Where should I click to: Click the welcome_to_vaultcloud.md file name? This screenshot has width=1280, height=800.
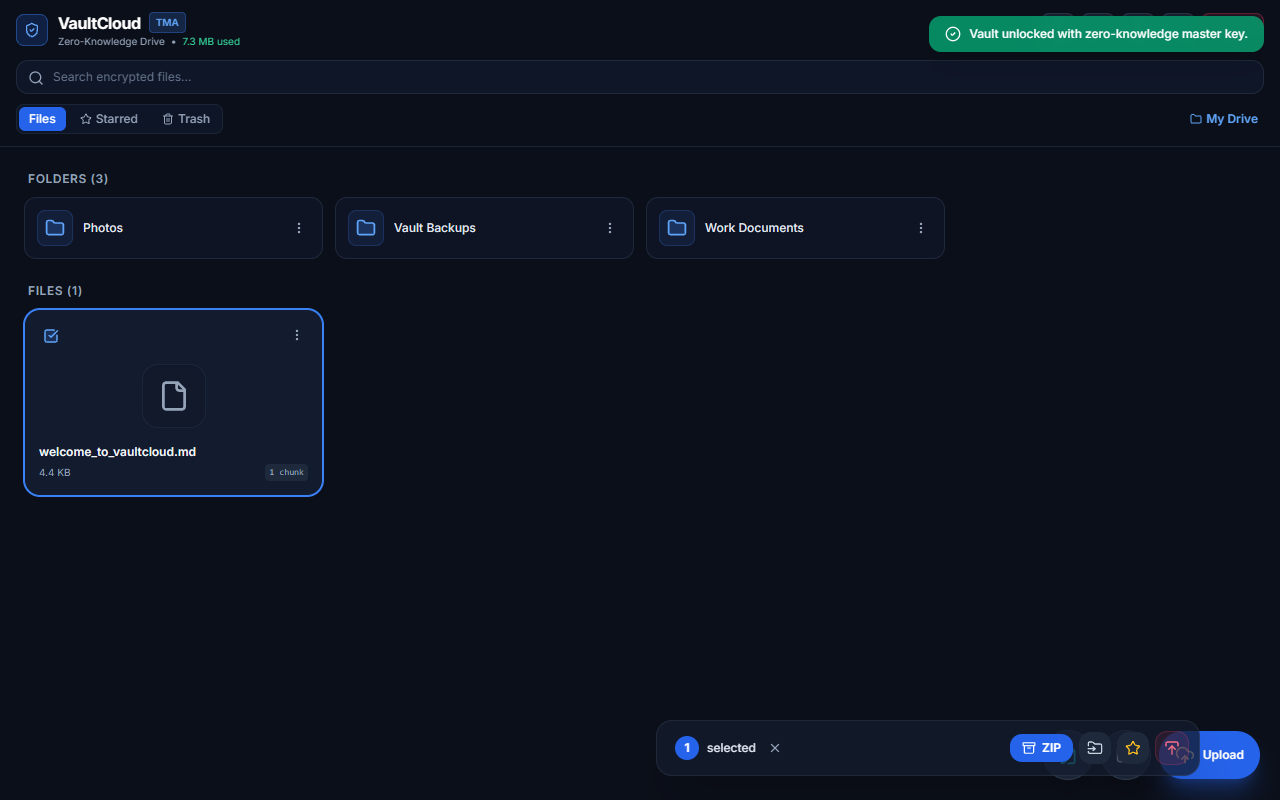pyautogui.click(x=117, y=452)
